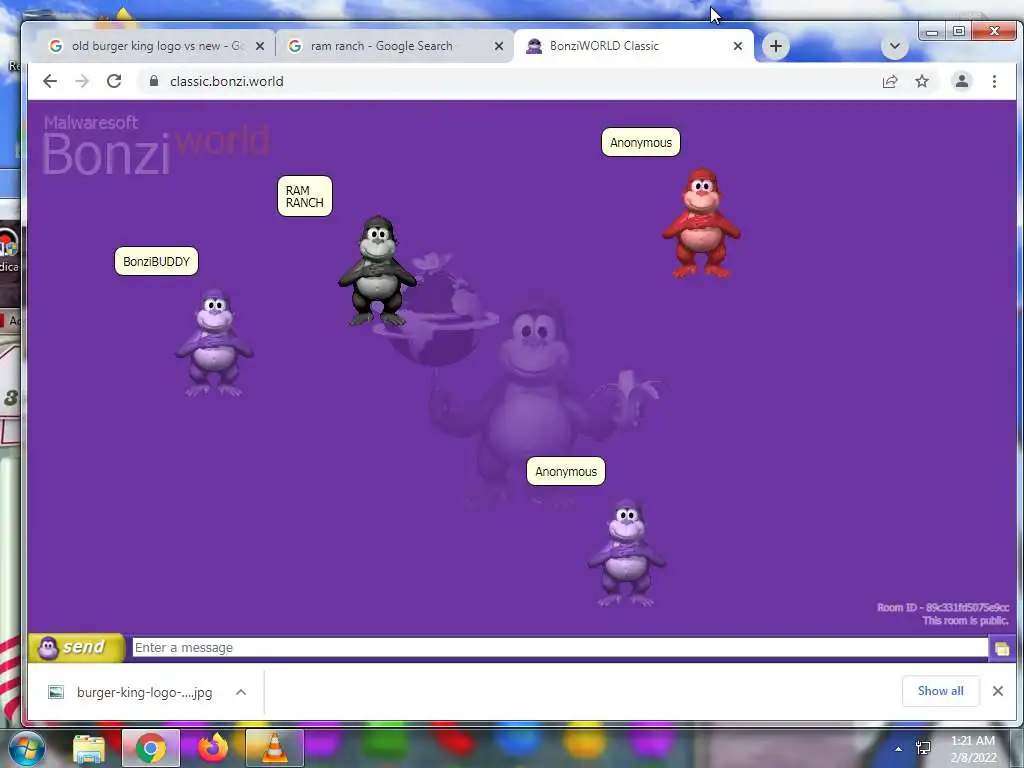Open Firefox from the taskbar
Image resolution: width=1024 pixels, height=768 pixels.
tap(213, 748)
